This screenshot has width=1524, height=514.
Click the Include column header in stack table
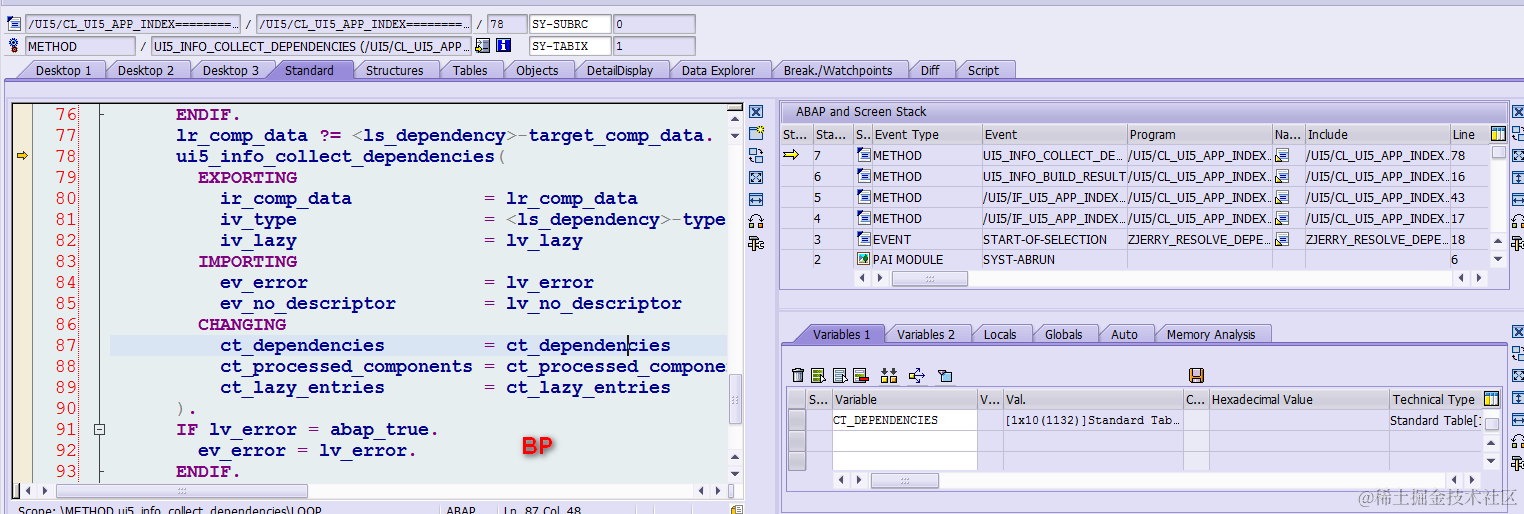1377,134
